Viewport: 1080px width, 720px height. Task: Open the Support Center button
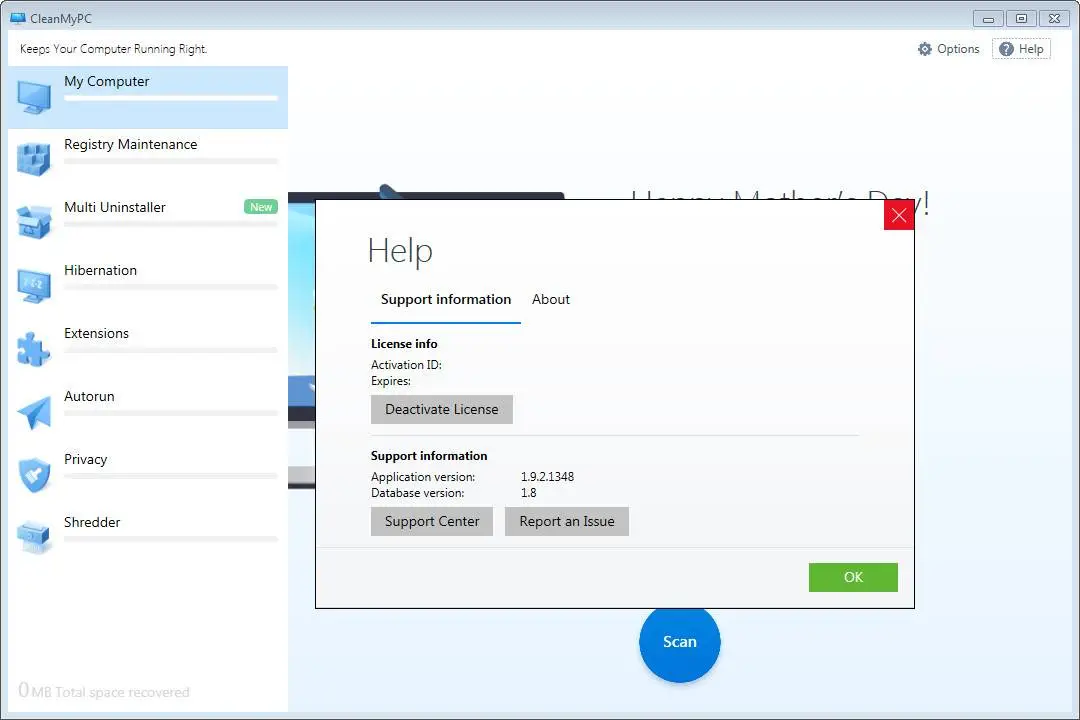click(432, 522)
